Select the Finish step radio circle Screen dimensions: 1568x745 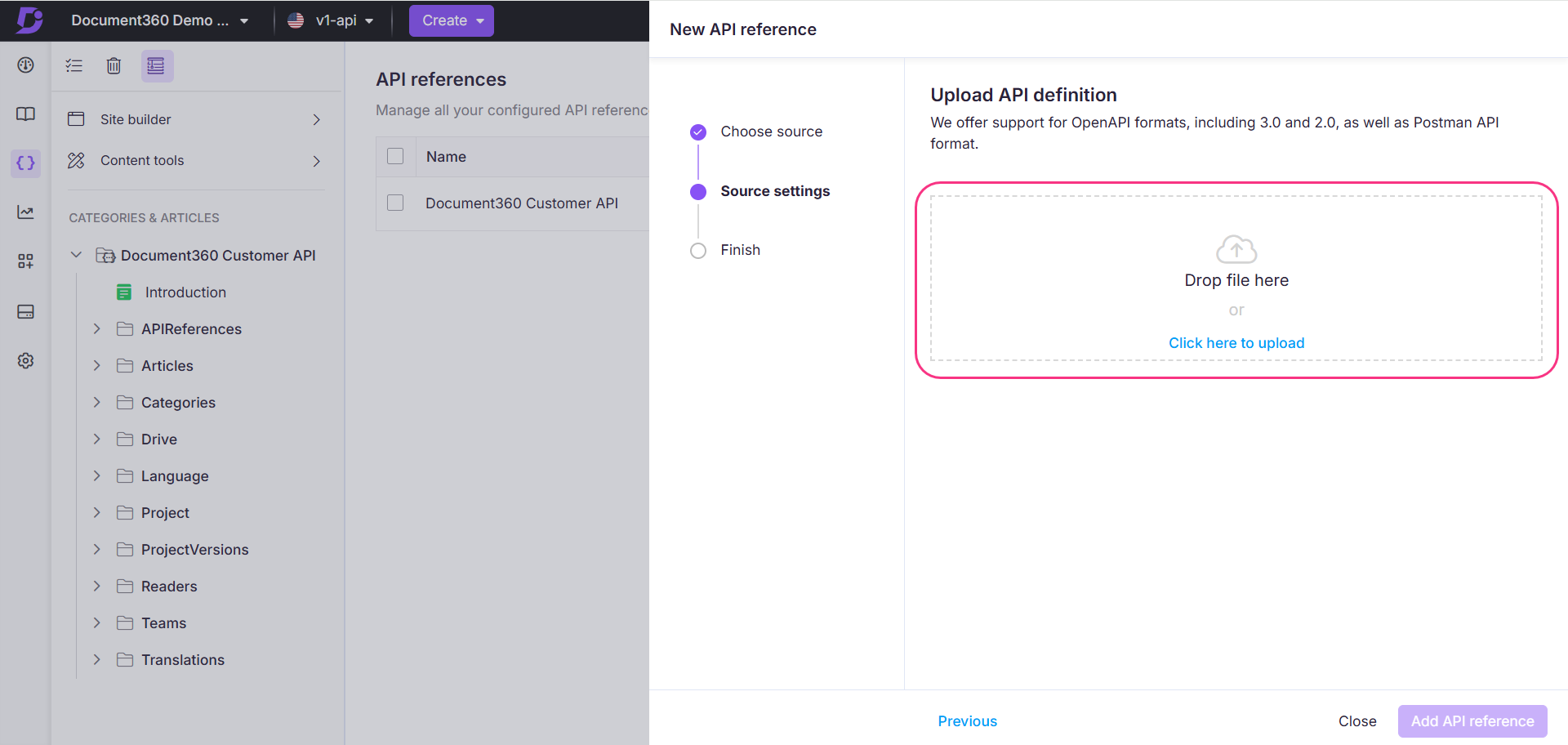(698, 250)
